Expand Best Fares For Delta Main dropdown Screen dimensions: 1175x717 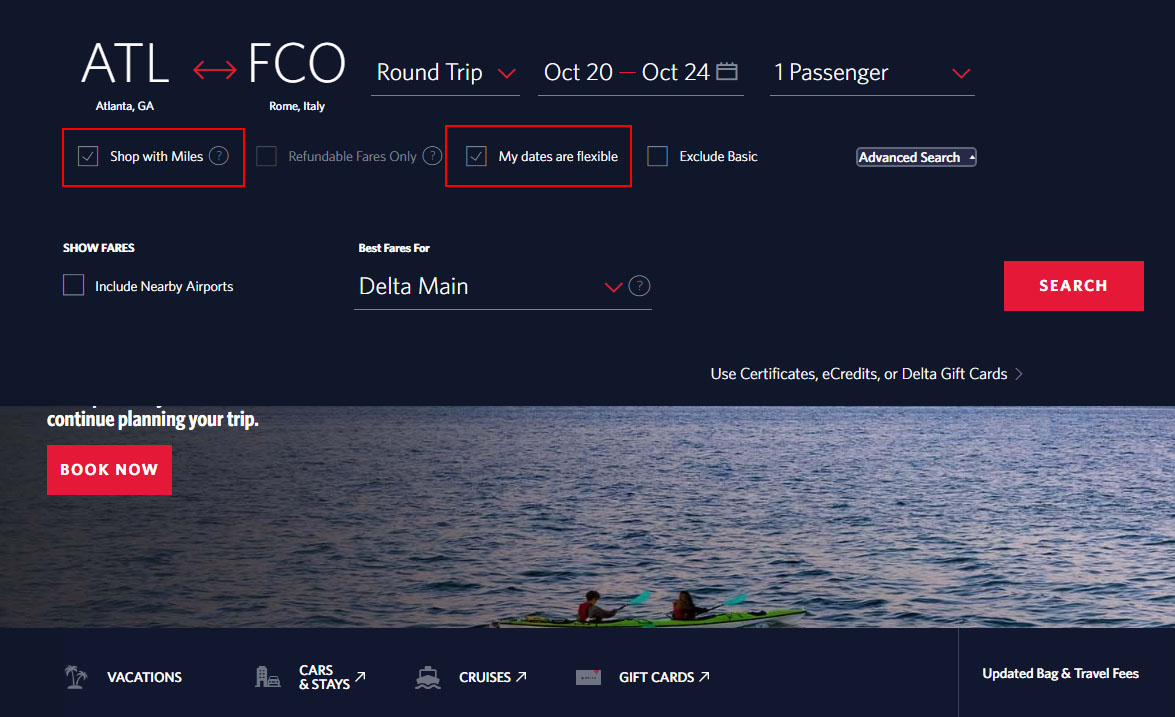[x=502, y=287]
